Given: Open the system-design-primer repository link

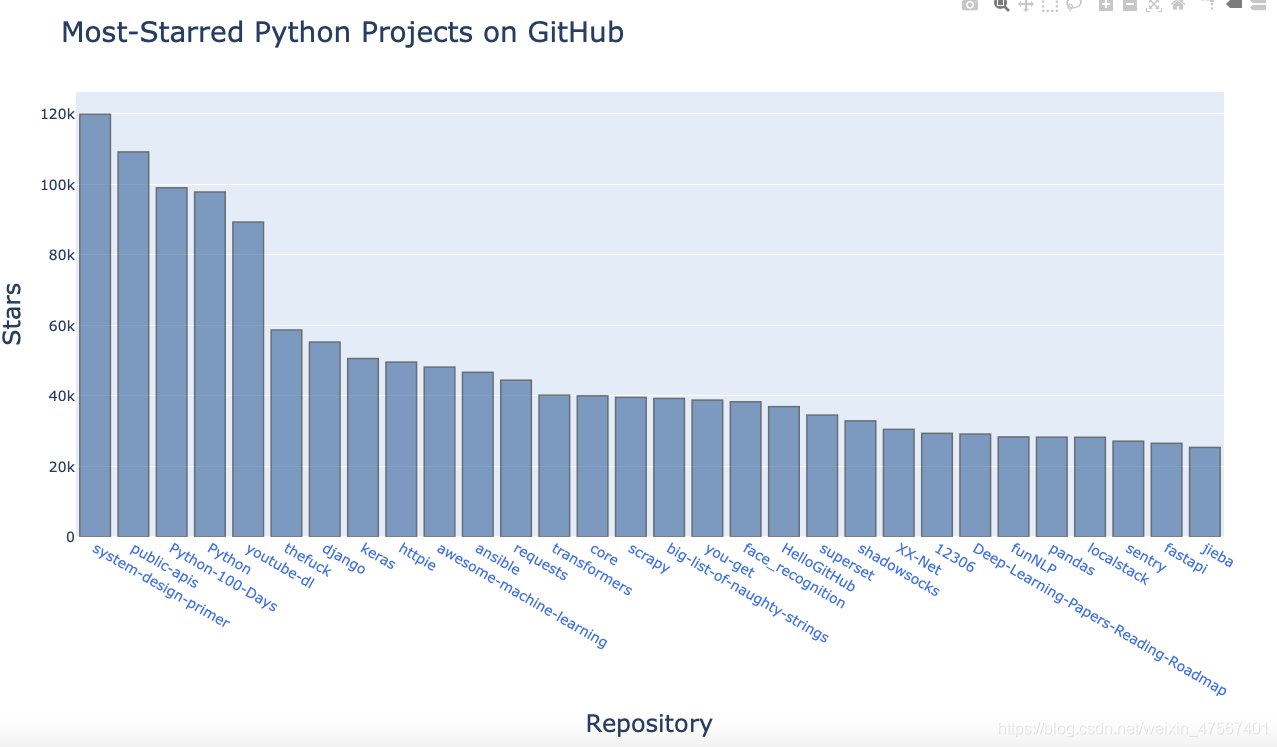Looking at the screenshot, I should 161,585.
